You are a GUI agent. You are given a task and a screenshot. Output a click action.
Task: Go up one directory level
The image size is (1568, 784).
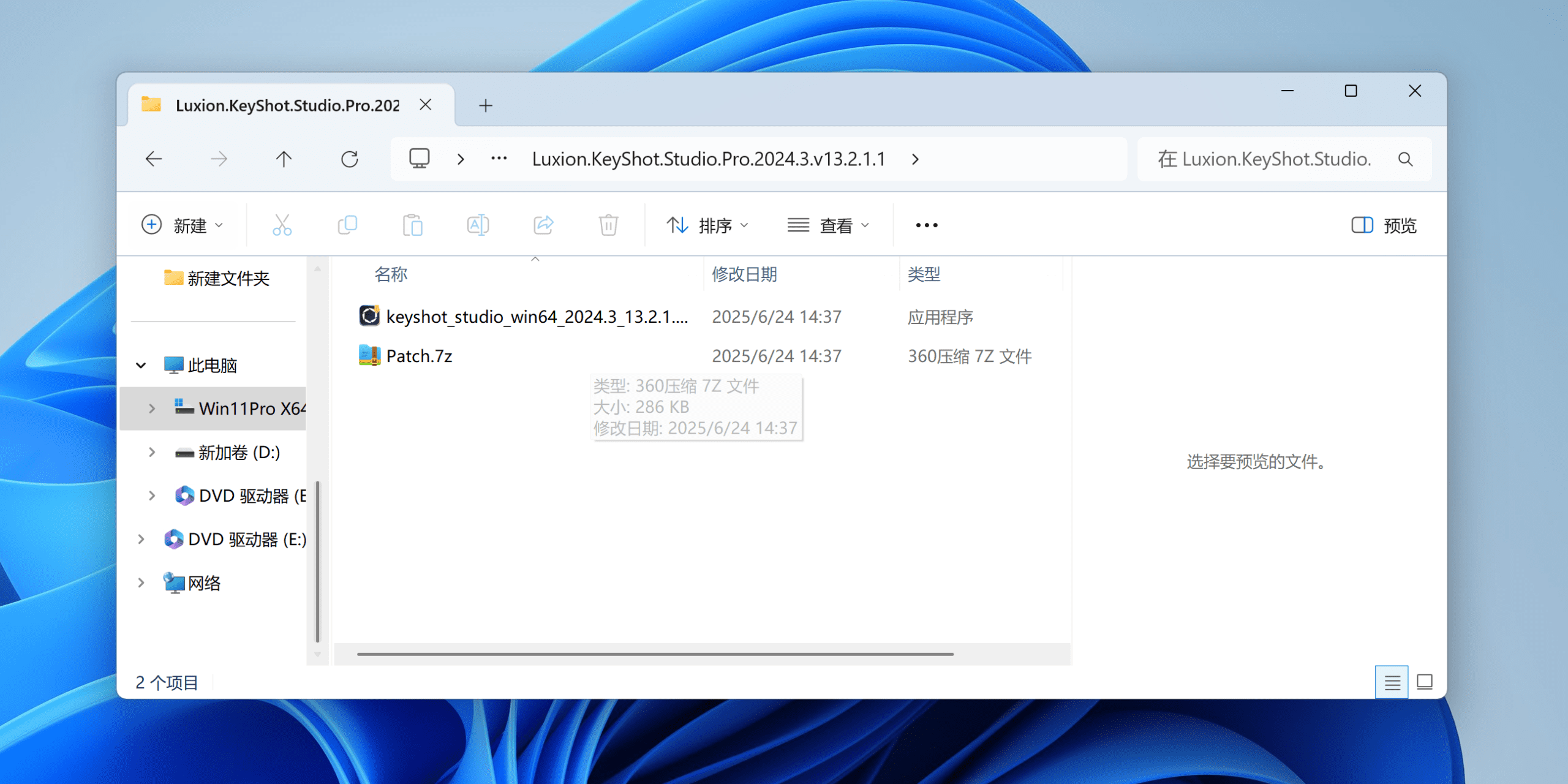[x=284, y=159]
